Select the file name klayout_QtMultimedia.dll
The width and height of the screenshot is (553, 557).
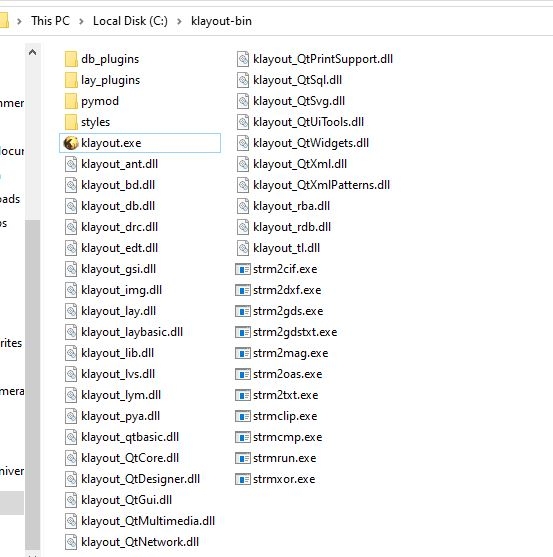coord(148,521)
